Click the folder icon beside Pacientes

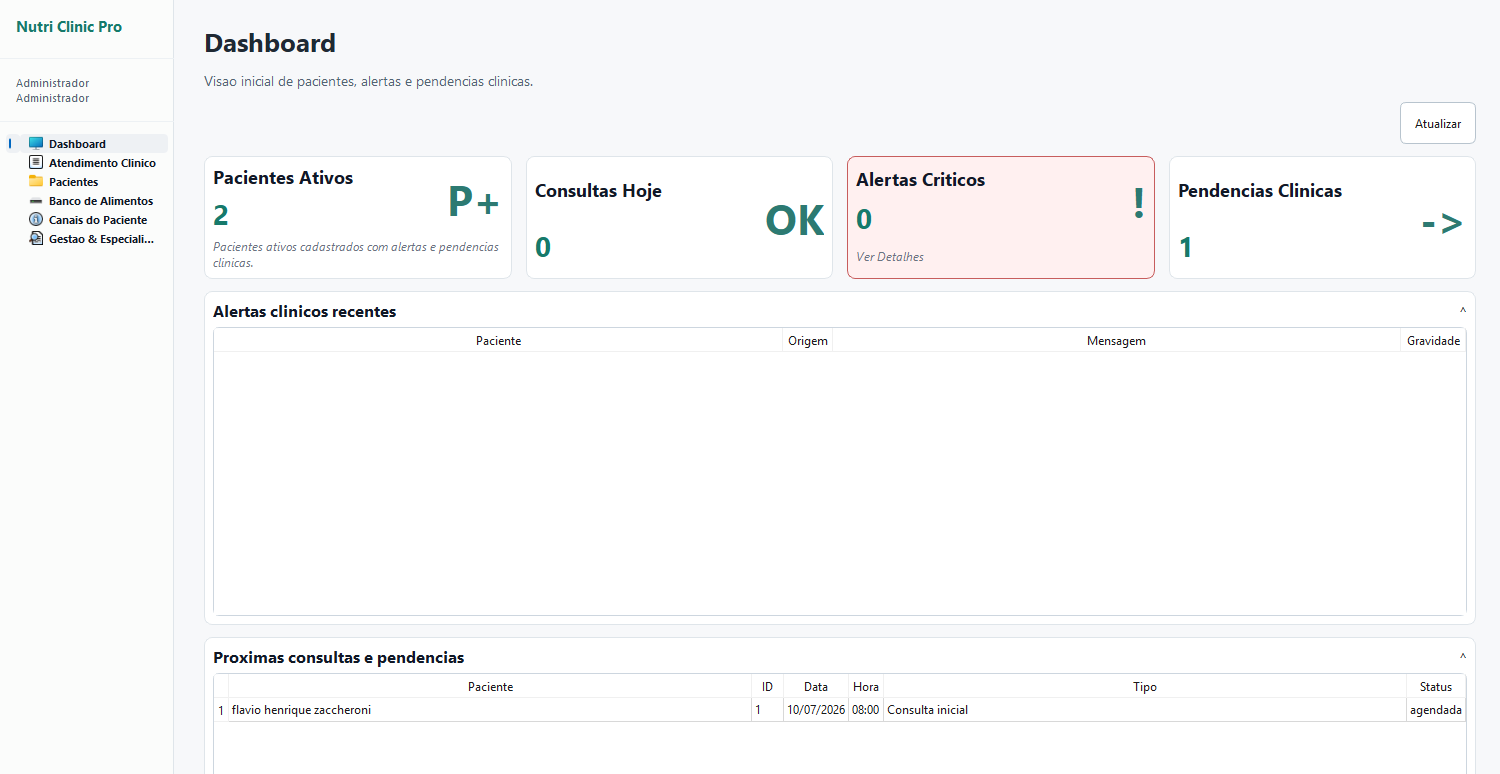tap(36, 181)
